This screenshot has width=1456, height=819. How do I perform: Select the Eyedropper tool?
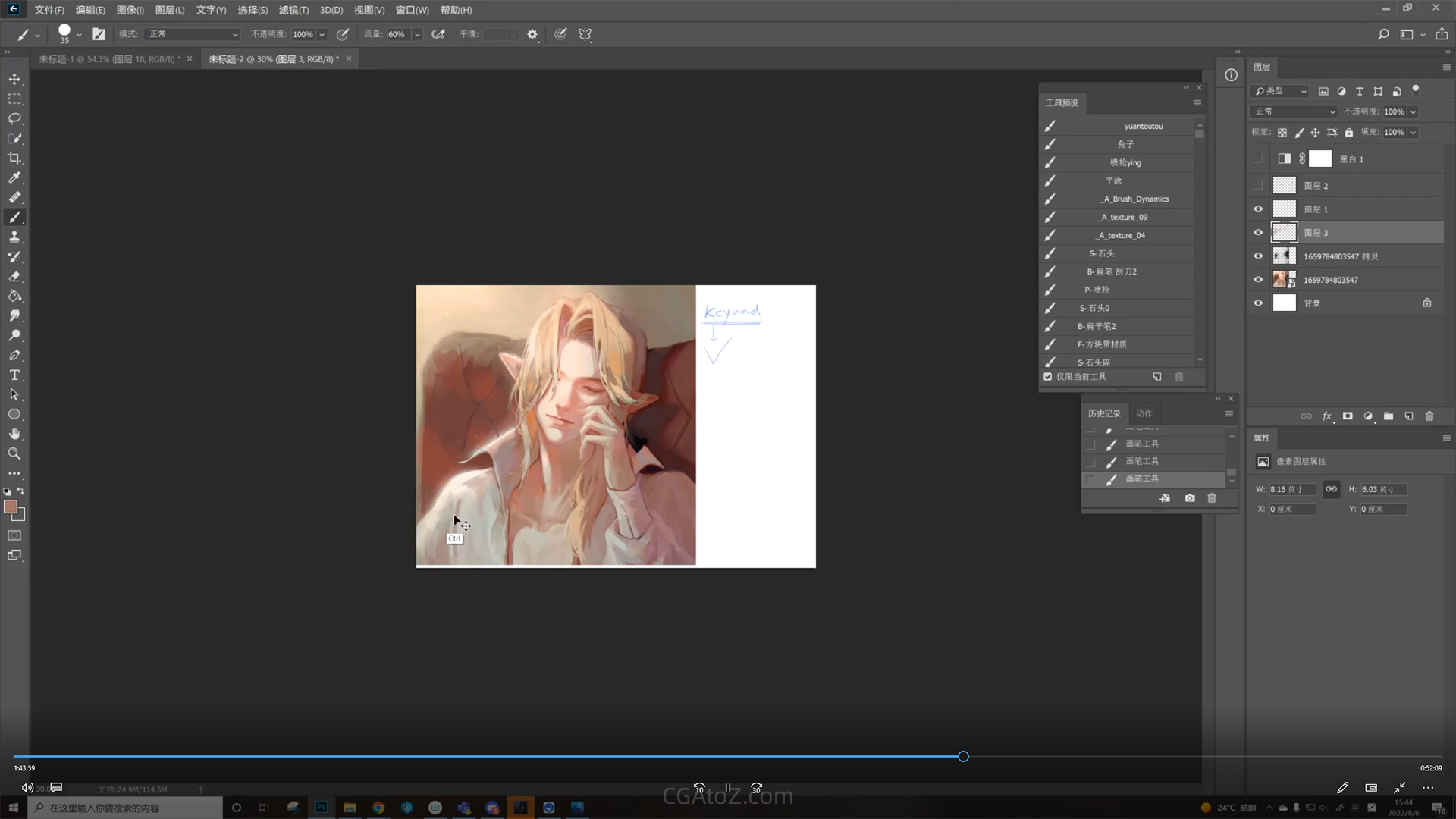tap(14, 177)
